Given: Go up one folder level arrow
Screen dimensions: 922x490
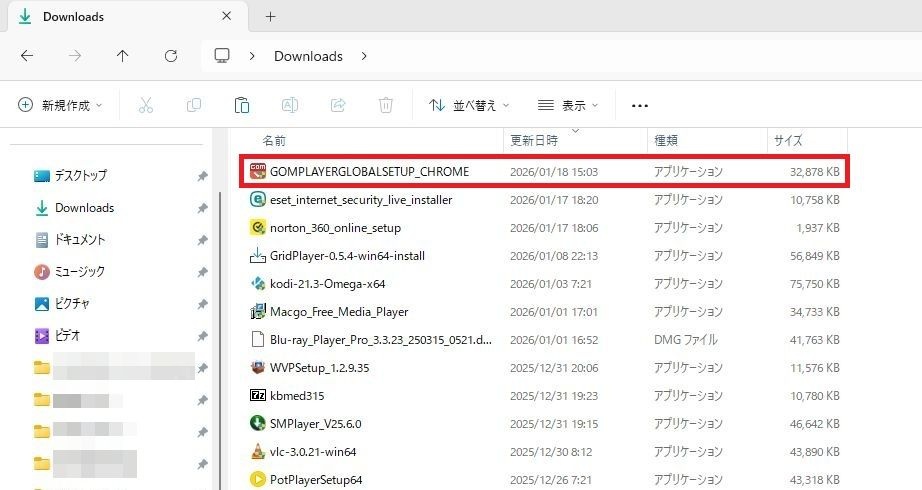Looking at the screenshot, I should pos(123,56).
